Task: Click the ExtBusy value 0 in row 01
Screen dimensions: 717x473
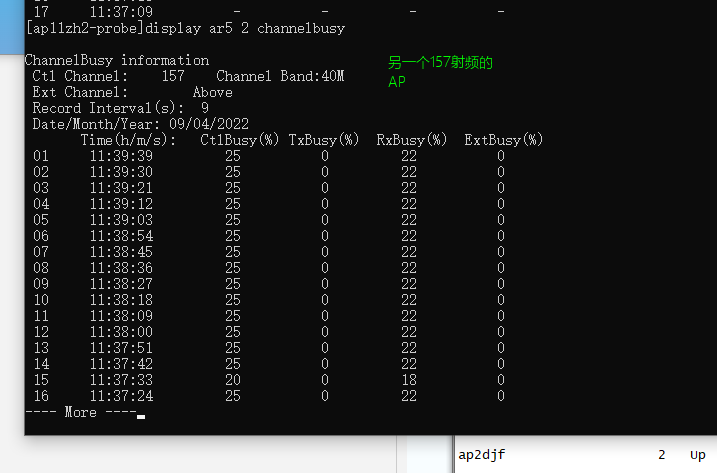Action: click(x=501, y=156)
